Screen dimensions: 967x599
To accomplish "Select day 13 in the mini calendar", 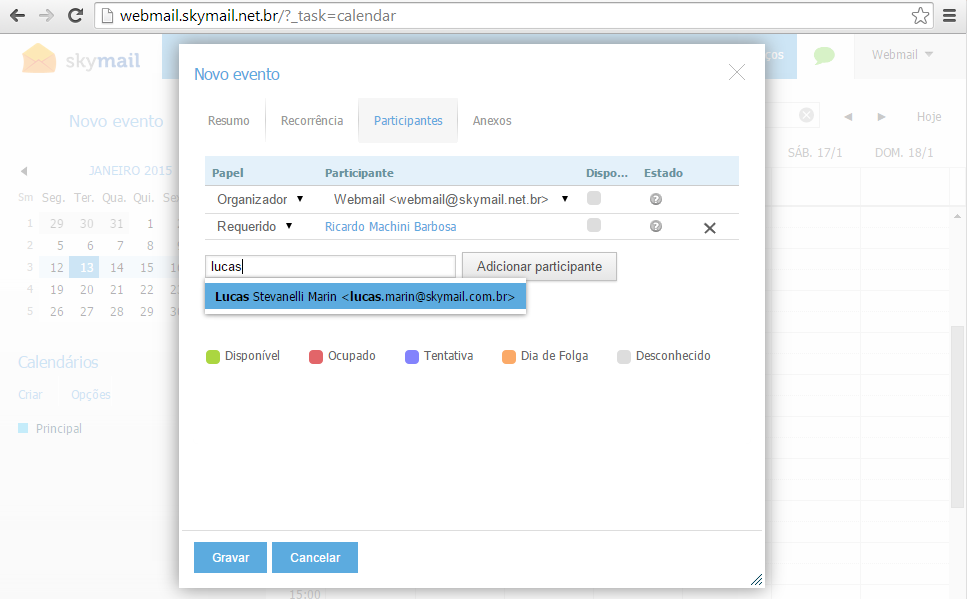I will pyautogui.click(x=86, y=268).
